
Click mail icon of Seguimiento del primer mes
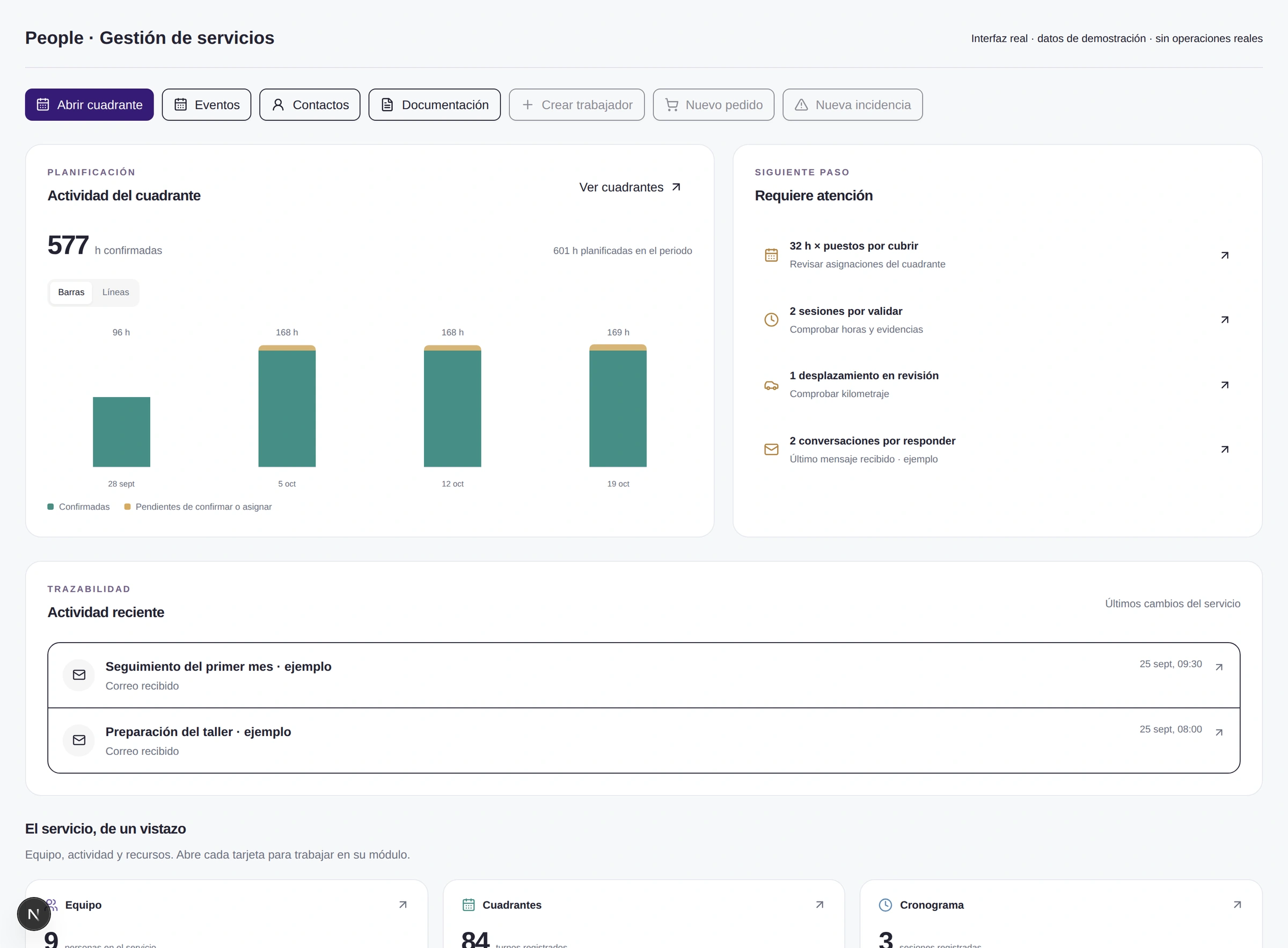tap(79, 675)
